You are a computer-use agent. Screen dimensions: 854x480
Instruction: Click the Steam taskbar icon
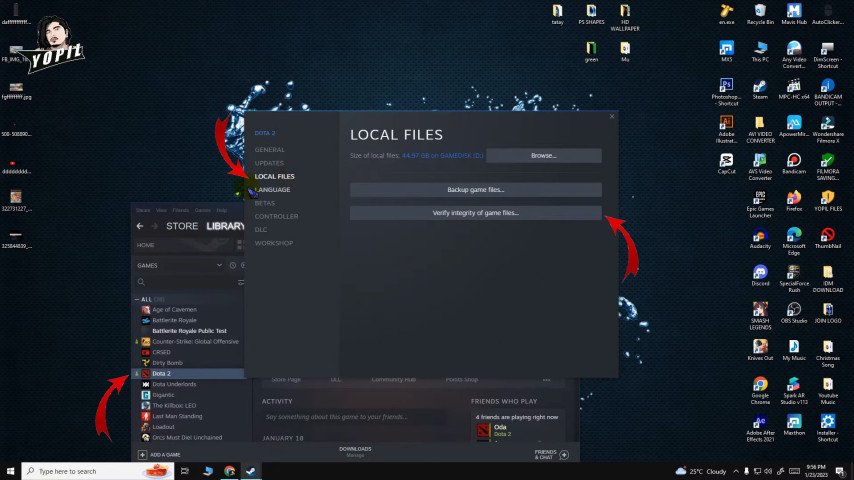(x=251, y=471)
